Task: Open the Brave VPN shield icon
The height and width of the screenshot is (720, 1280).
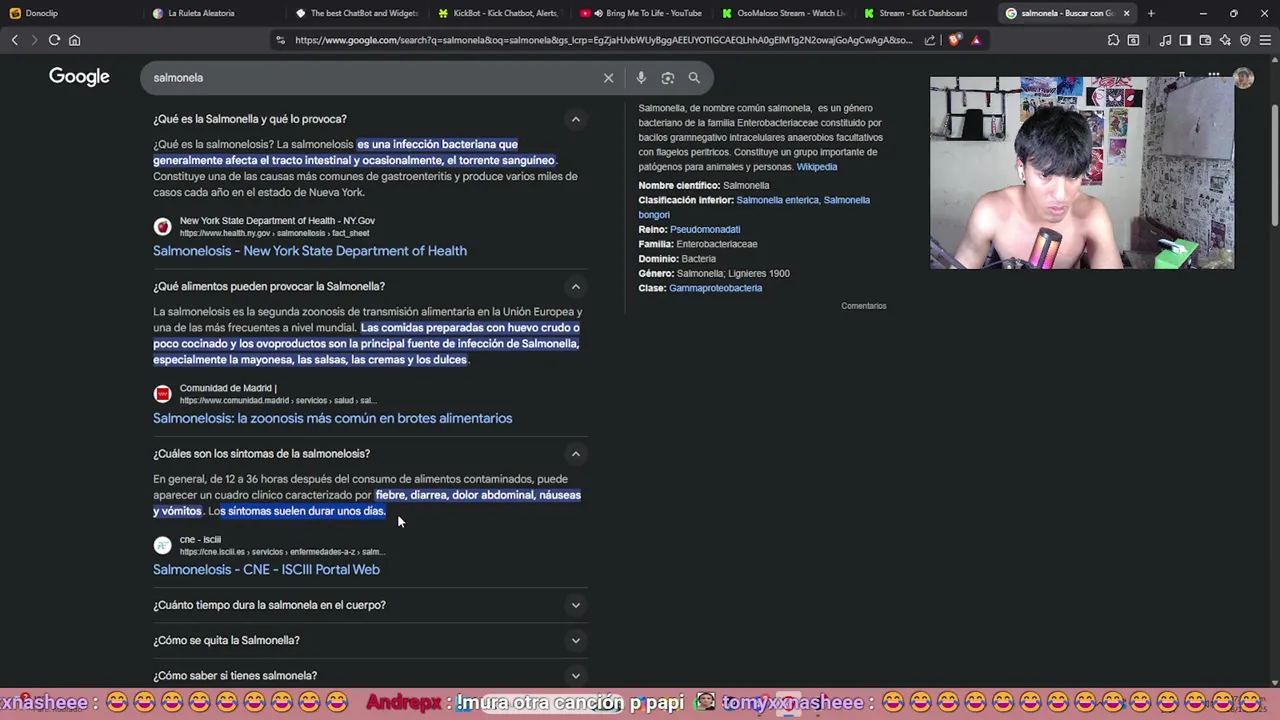Action: [x=1245, y=40]
